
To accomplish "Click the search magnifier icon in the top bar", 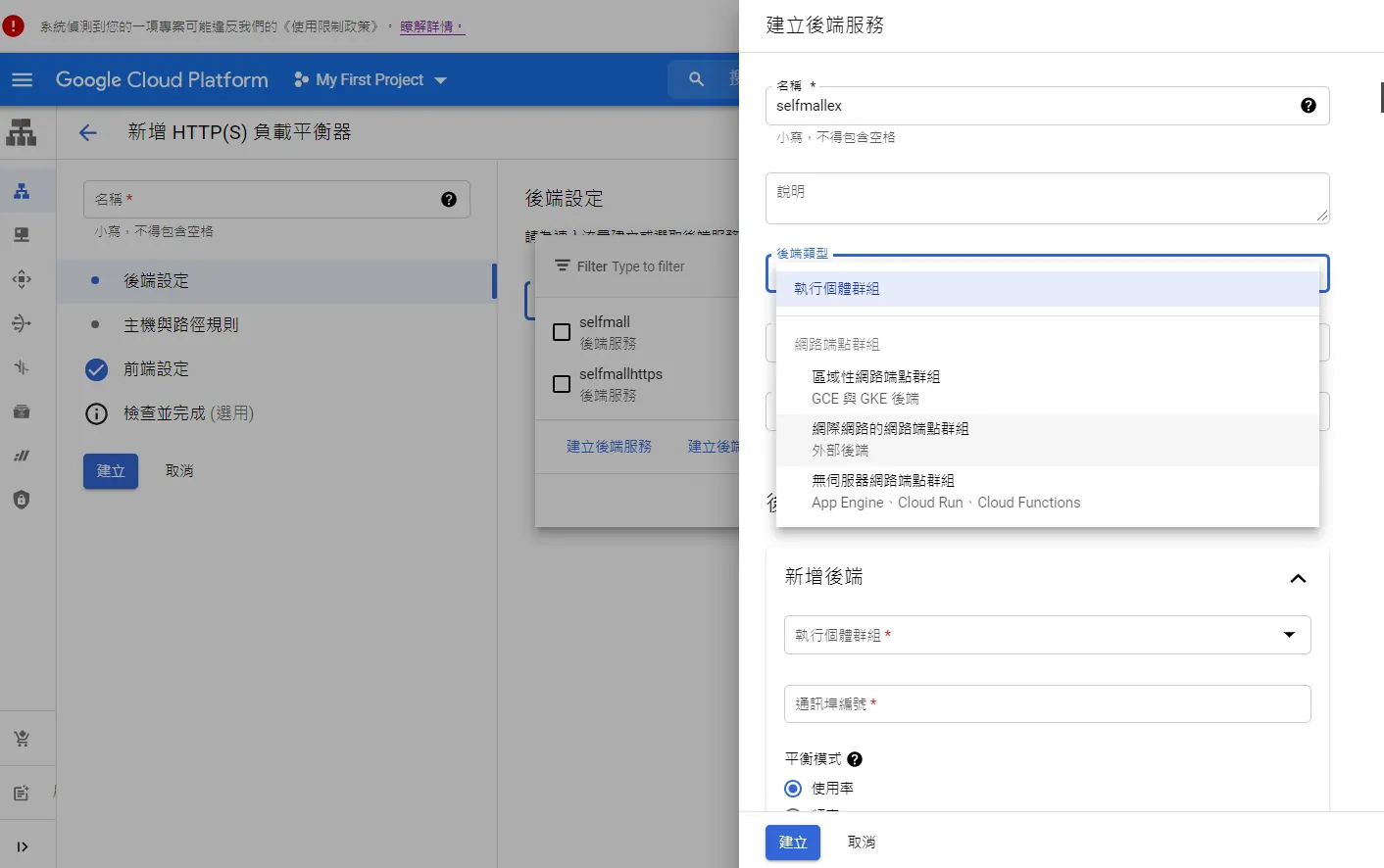I will (x=696, y=79).
